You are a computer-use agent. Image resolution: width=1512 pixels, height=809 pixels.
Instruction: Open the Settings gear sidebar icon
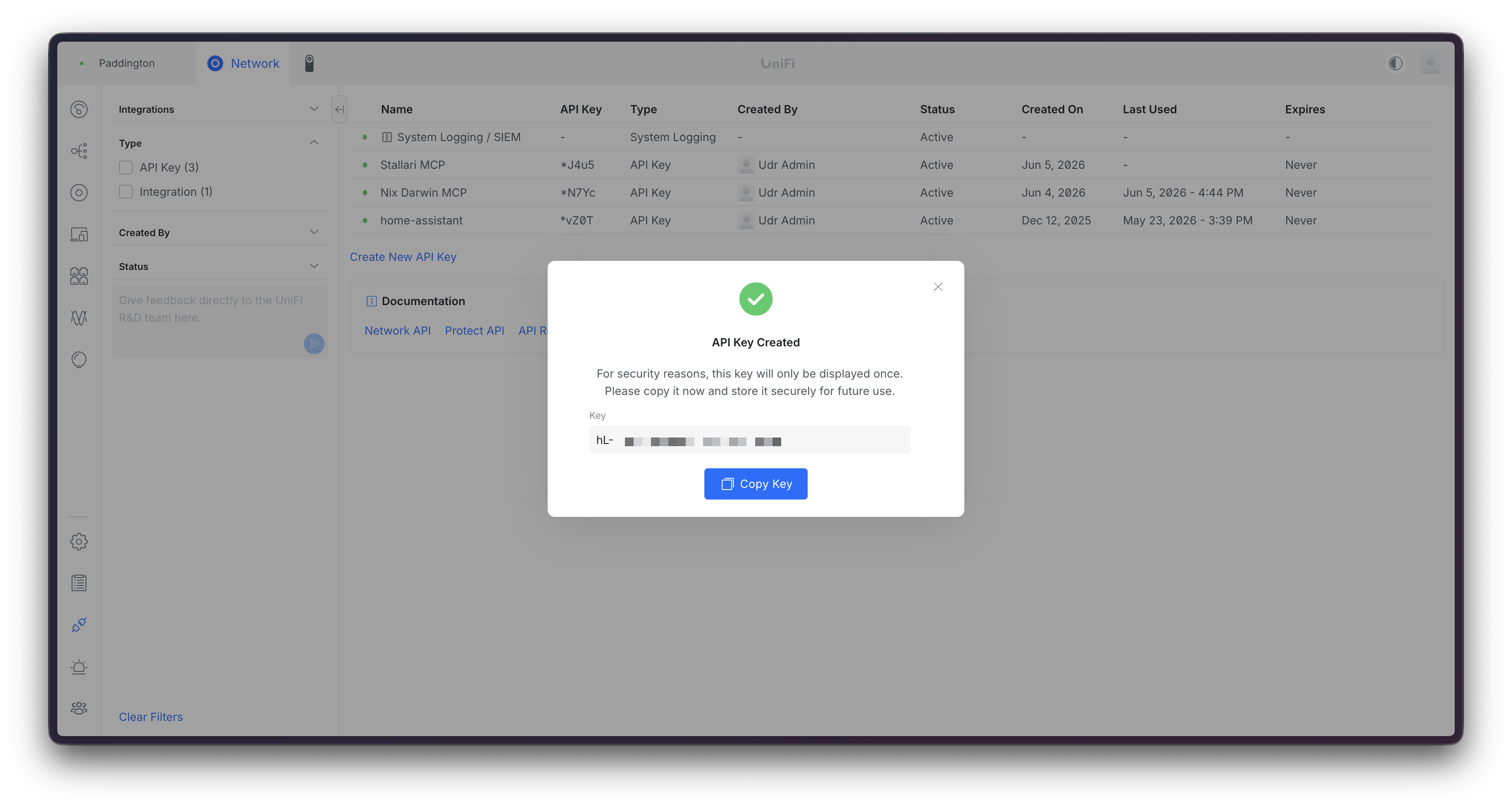pyautogui.click(x=79, y=541)
